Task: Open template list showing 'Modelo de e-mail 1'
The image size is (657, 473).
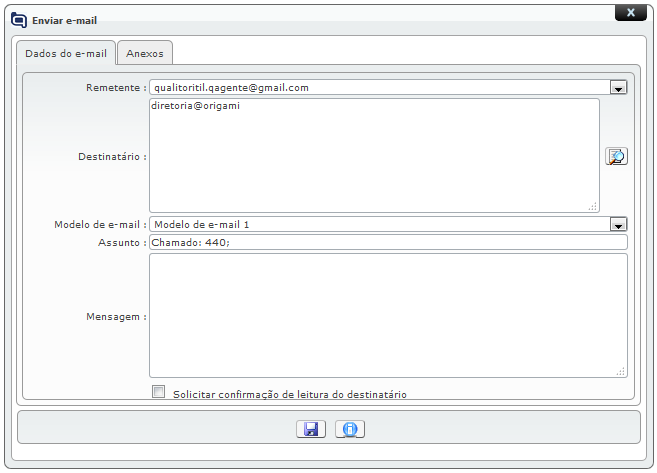Action: [380, 225]
